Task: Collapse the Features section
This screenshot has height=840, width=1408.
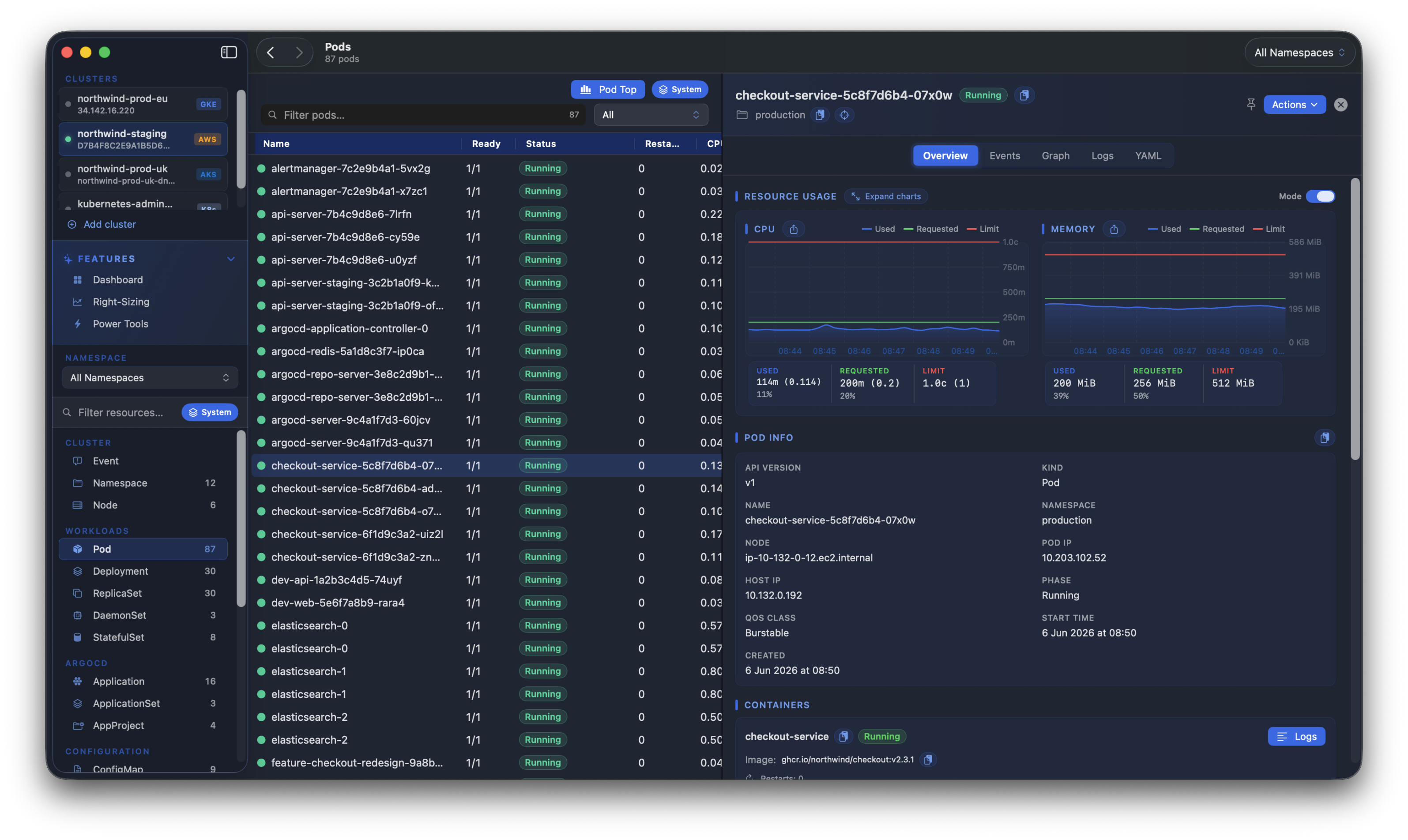Action: coord(231,259)
